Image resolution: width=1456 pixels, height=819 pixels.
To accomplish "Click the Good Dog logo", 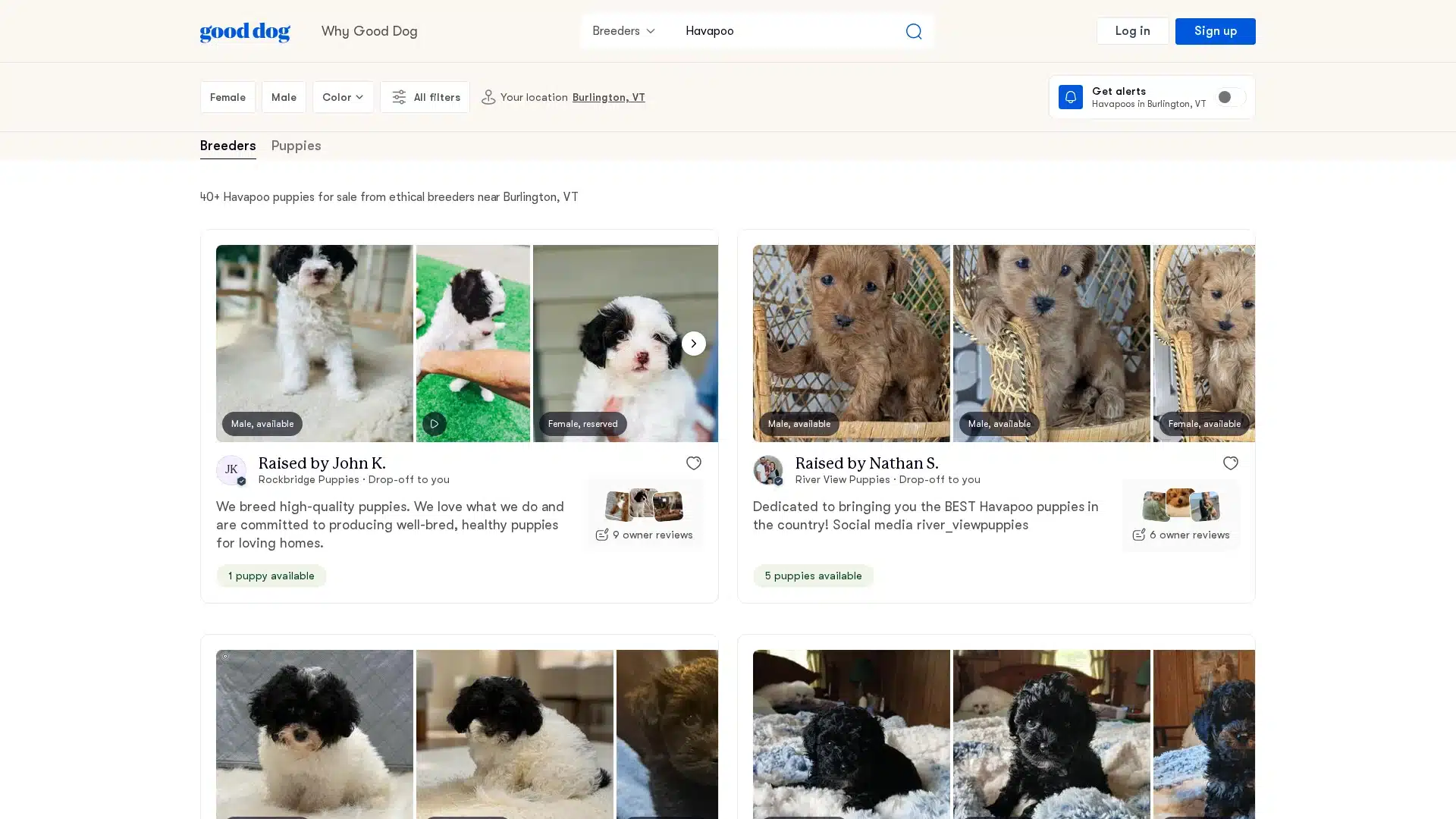I will pyautogui.click(x=245, y=32).
